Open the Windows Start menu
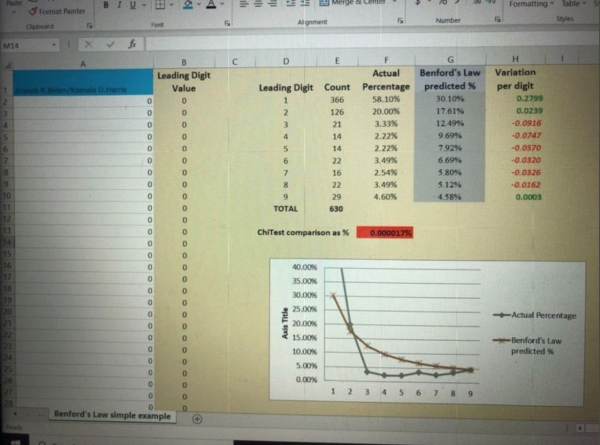 pos(17,439)
